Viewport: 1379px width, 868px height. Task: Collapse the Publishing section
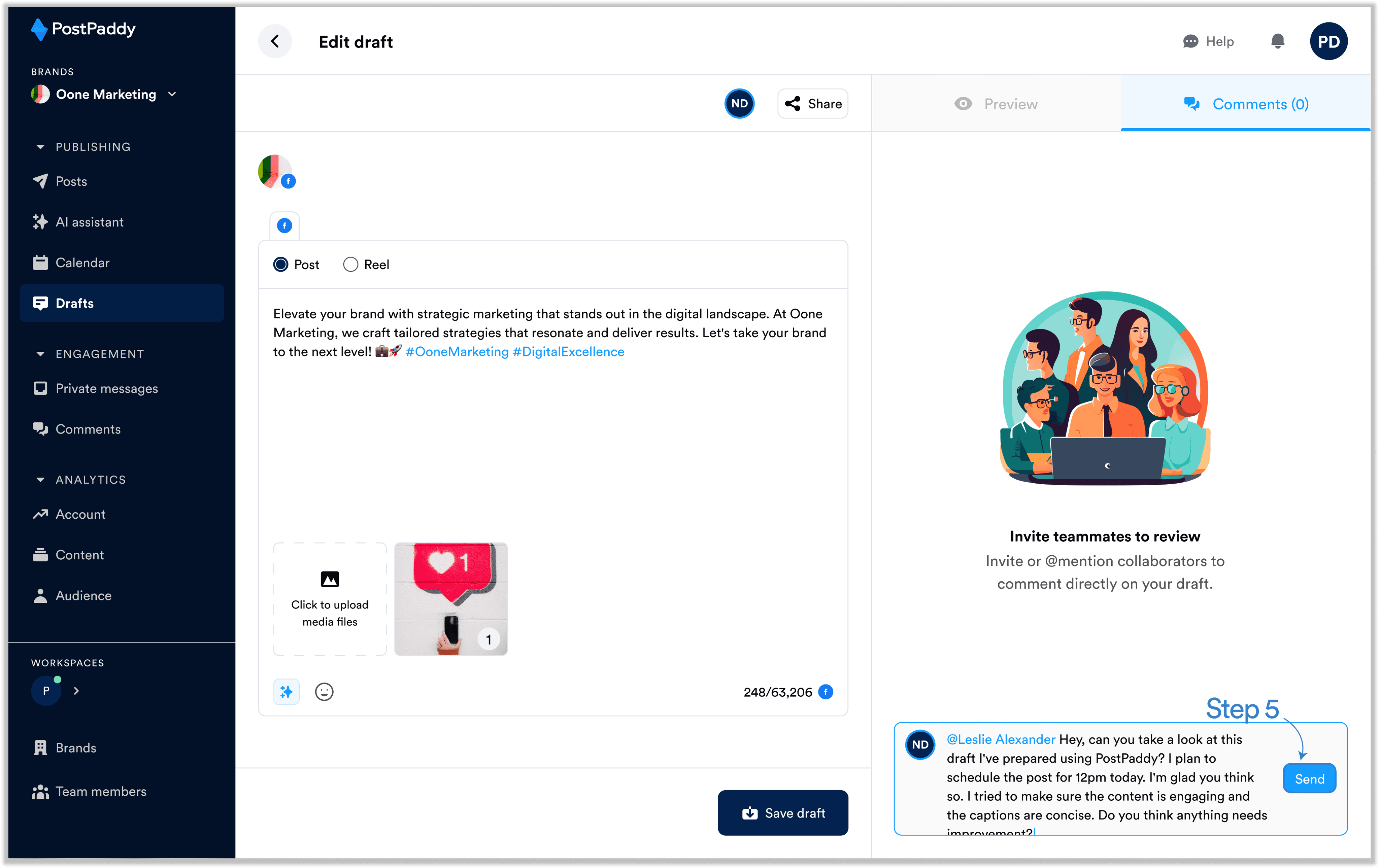tap(40, 147)
